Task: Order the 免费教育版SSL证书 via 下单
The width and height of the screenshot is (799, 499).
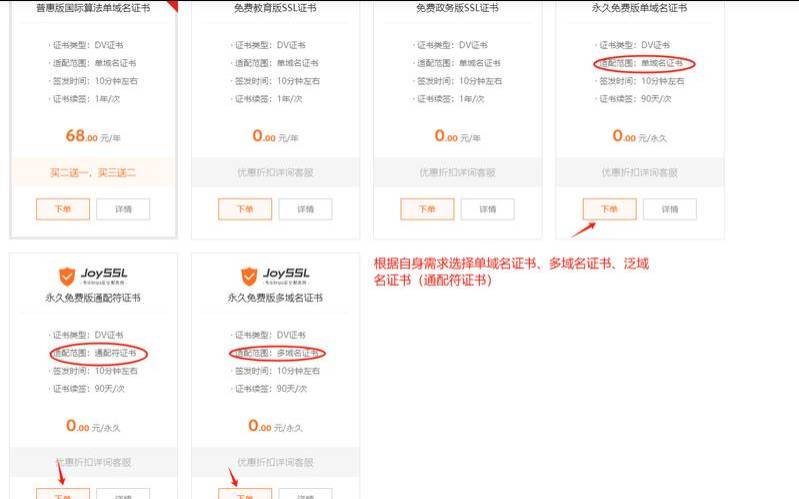Action: tap(245, 209)
